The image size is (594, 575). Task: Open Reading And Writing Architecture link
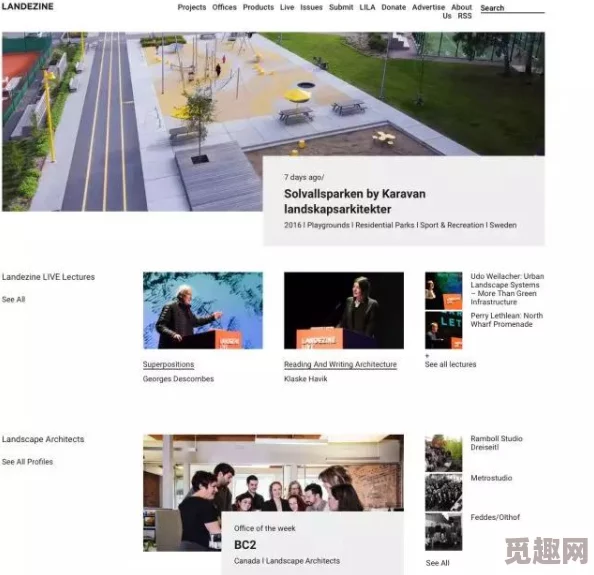(340, 364)
